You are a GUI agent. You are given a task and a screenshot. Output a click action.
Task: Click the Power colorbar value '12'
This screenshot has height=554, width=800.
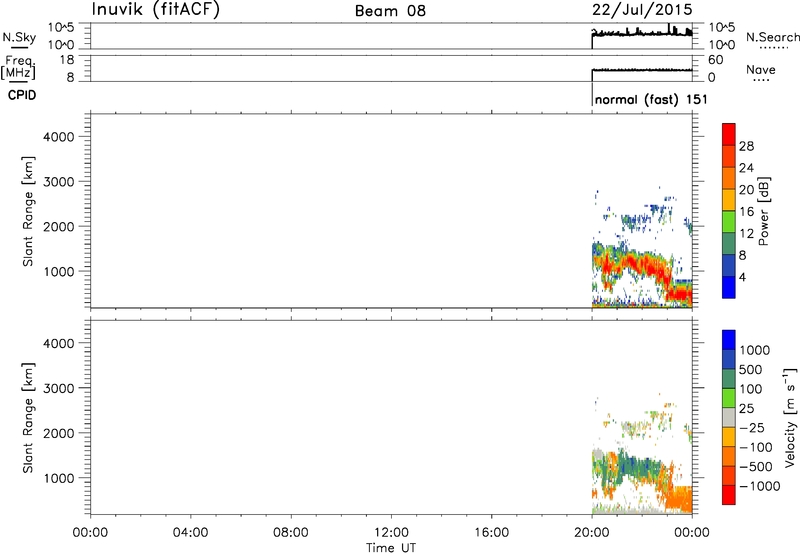[746, 233]
